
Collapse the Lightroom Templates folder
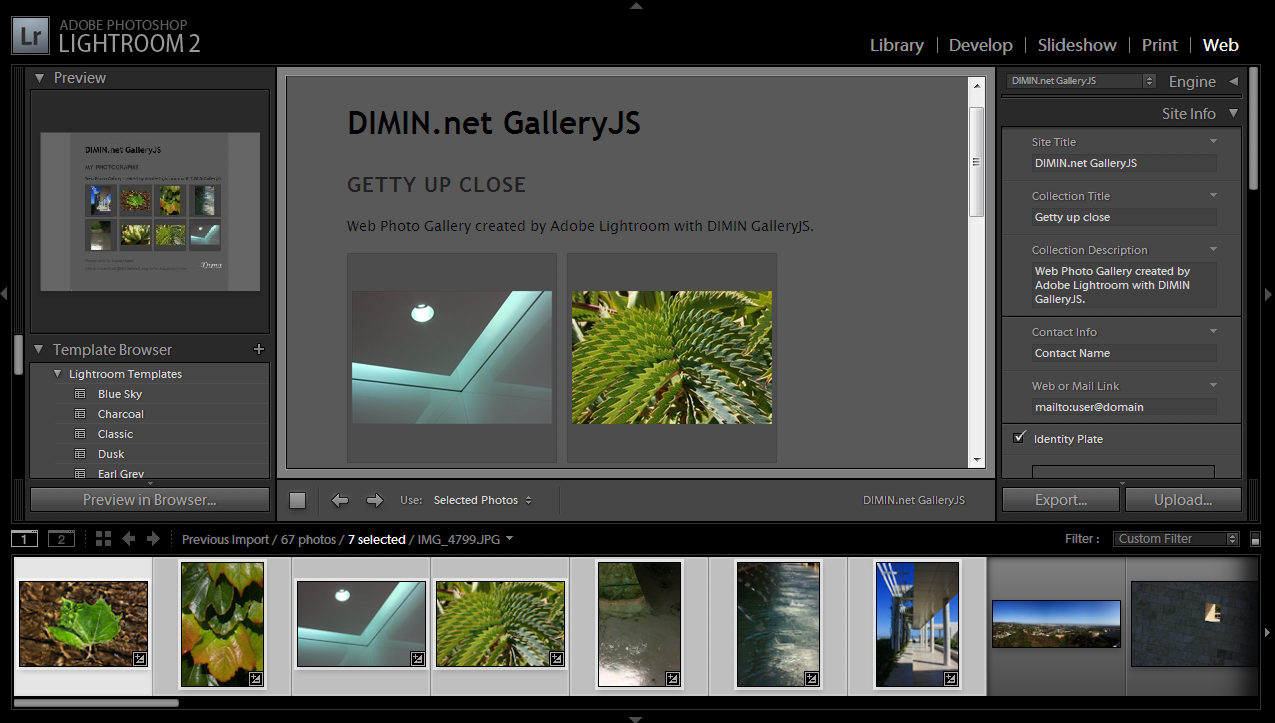pyautogui.click(x=58, y=374)
